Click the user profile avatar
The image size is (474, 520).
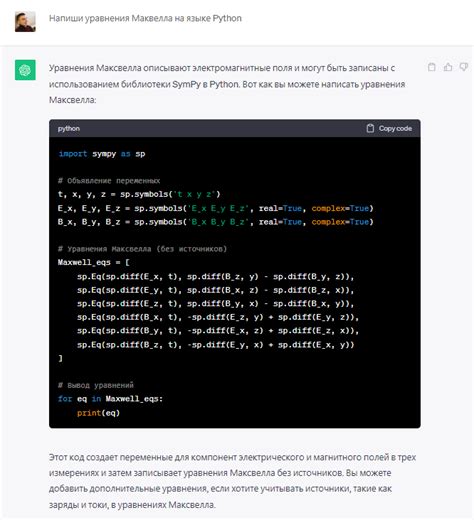(x=25, y=21)
